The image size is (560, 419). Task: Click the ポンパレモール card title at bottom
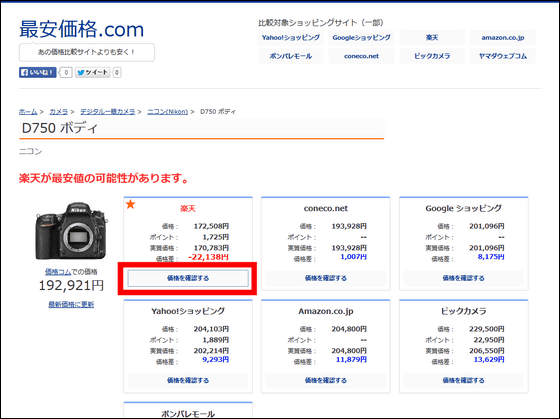[188, 414]
